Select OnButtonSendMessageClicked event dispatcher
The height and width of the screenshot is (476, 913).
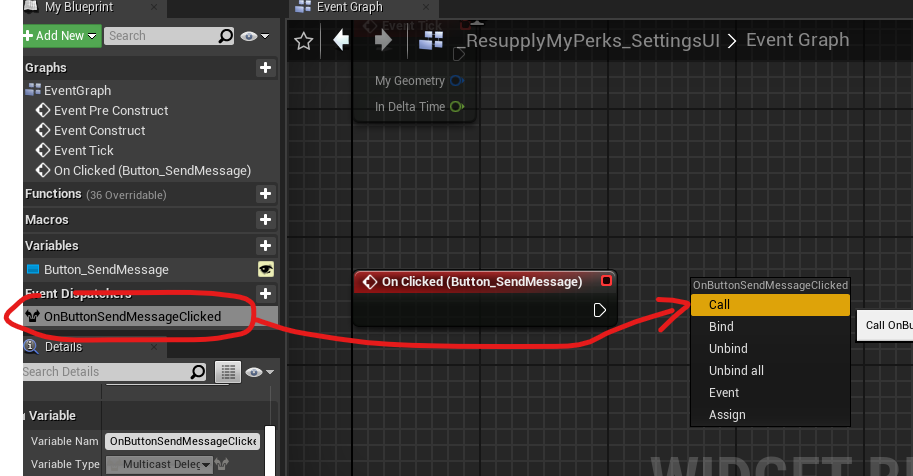132,316
